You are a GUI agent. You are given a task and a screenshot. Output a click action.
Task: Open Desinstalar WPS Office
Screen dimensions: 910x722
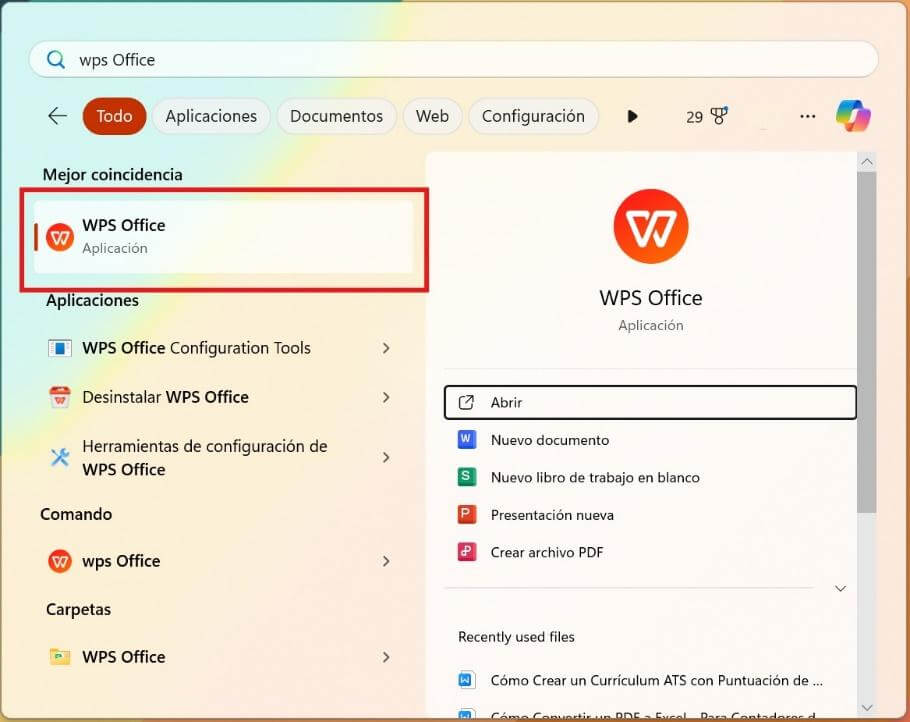pos(166,397)
